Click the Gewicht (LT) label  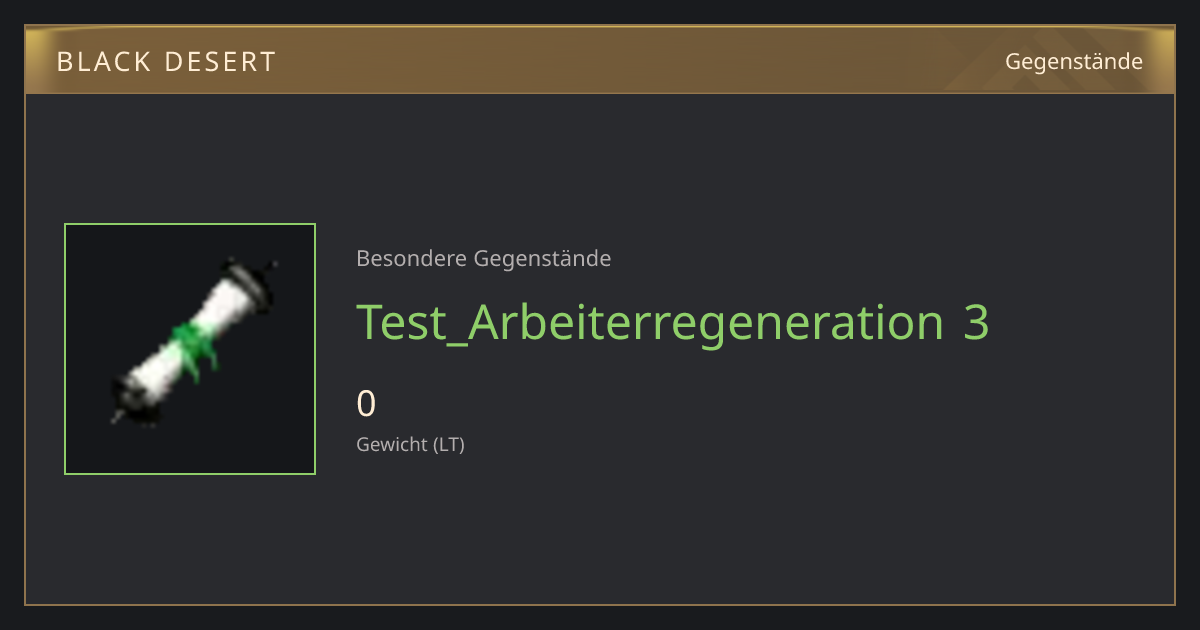pos(410,444)
